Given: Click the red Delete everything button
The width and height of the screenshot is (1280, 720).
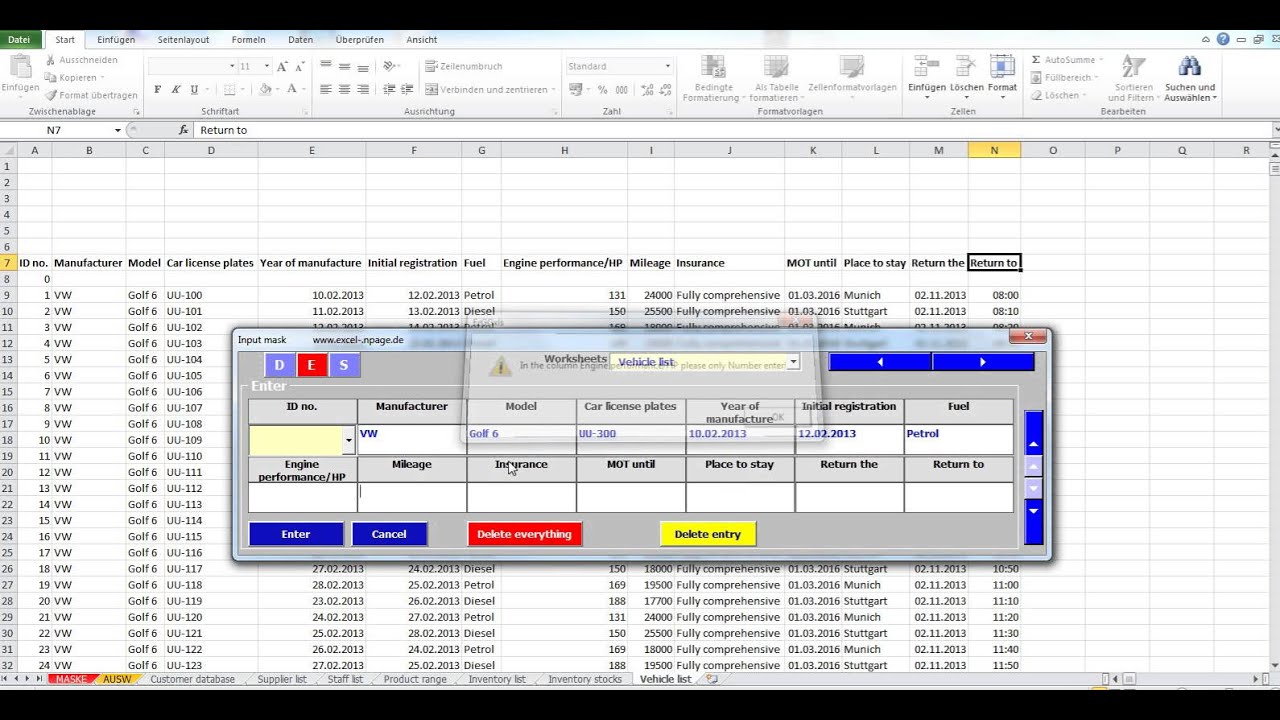Looking at the screenshot, I should (524, 534).
